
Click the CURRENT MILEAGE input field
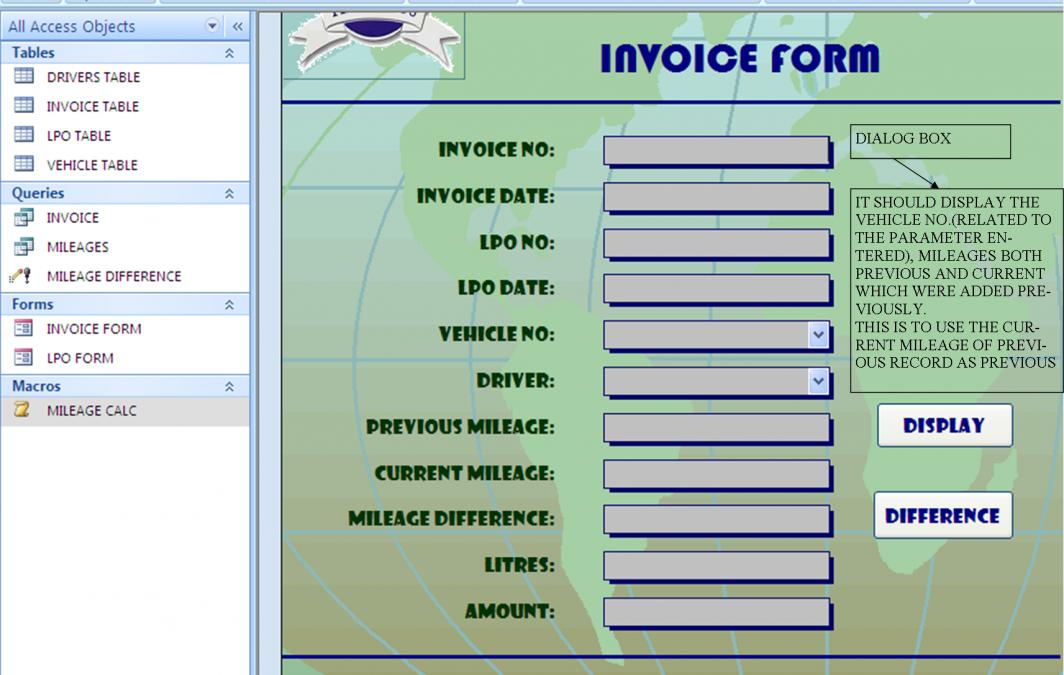tap(717, 474)
